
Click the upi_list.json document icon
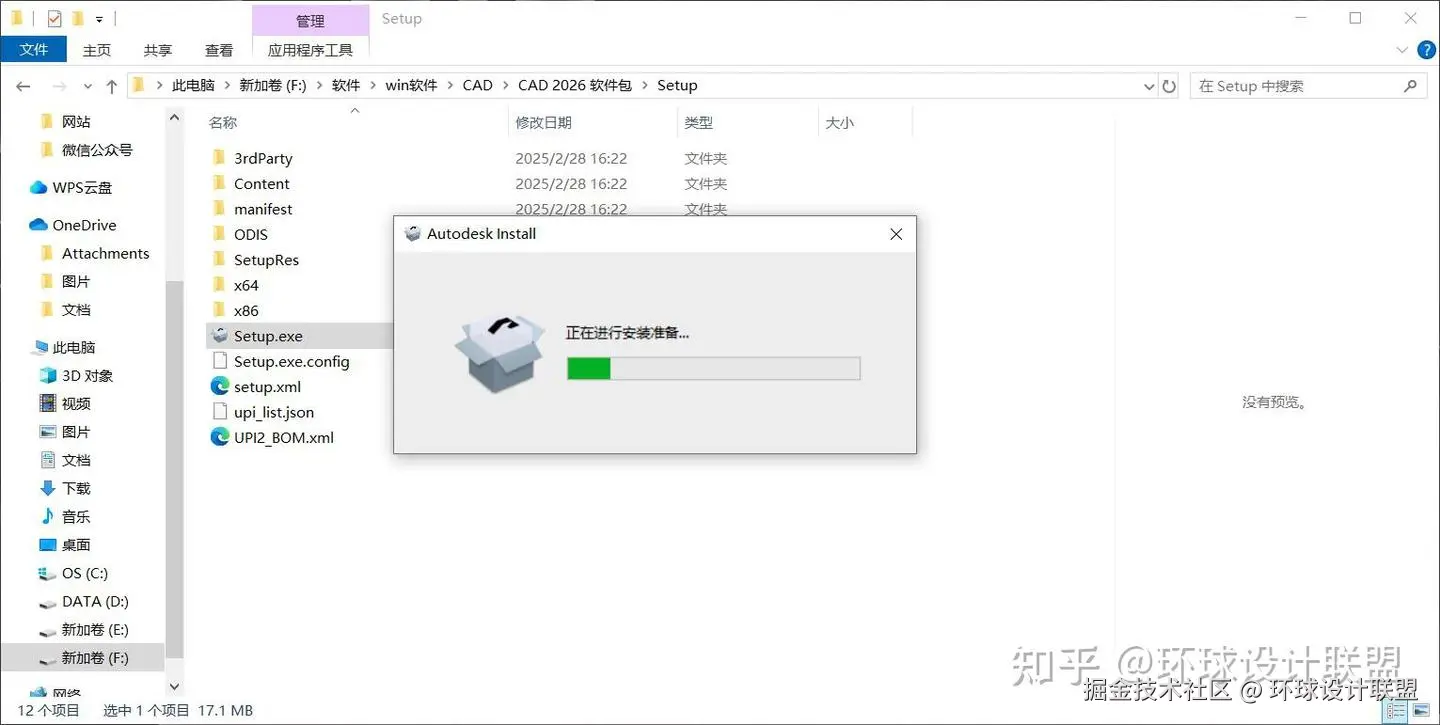point(220,412)
